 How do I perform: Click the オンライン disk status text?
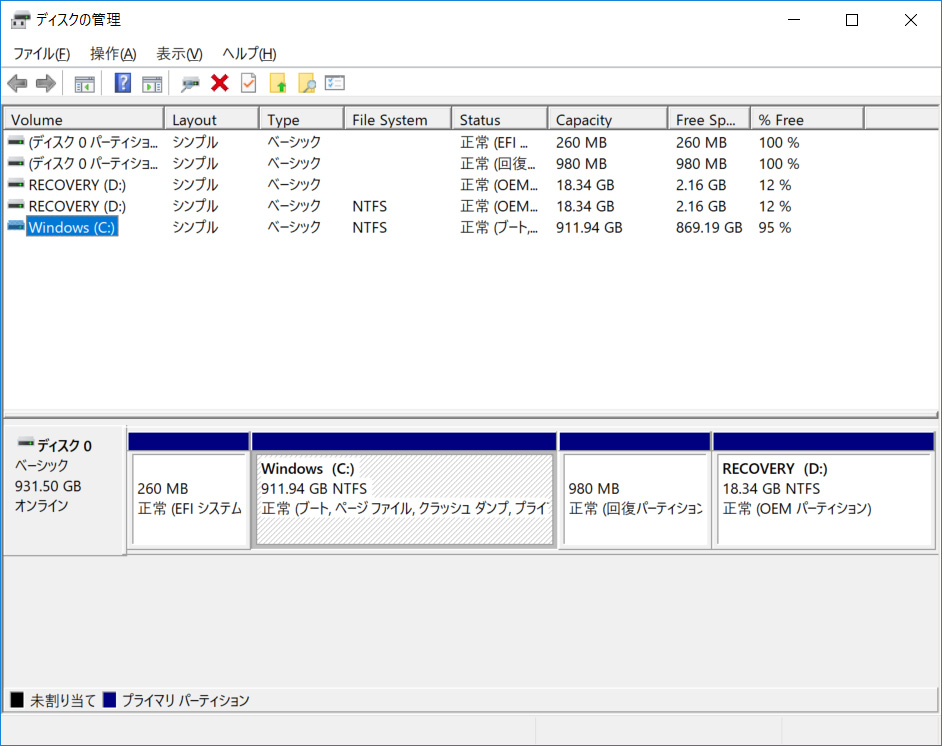tap(41, 506)
